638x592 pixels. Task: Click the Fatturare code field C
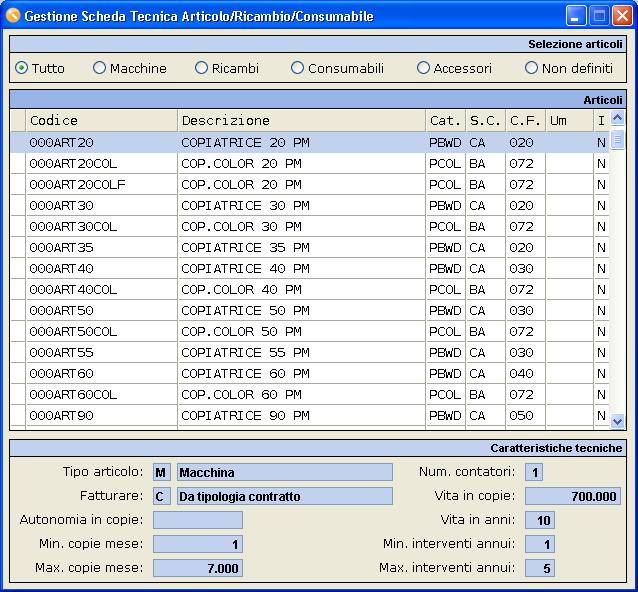point(162,496)
